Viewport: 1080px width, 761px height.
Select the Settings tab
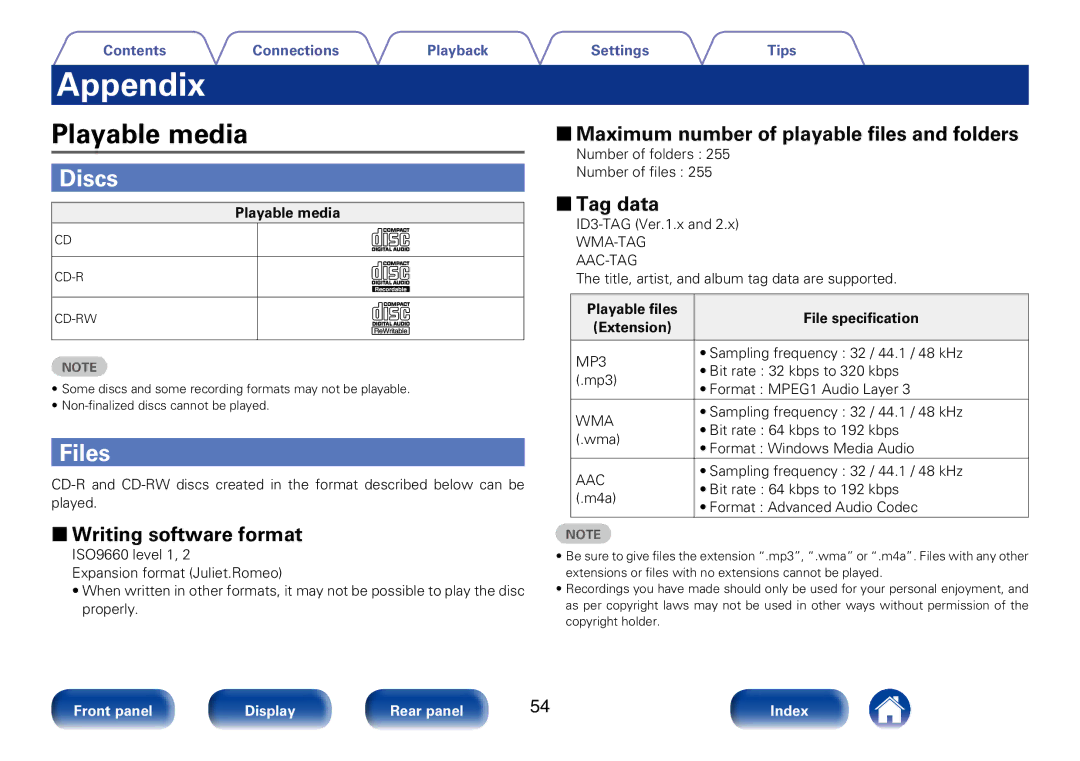(x=620, y=50)
